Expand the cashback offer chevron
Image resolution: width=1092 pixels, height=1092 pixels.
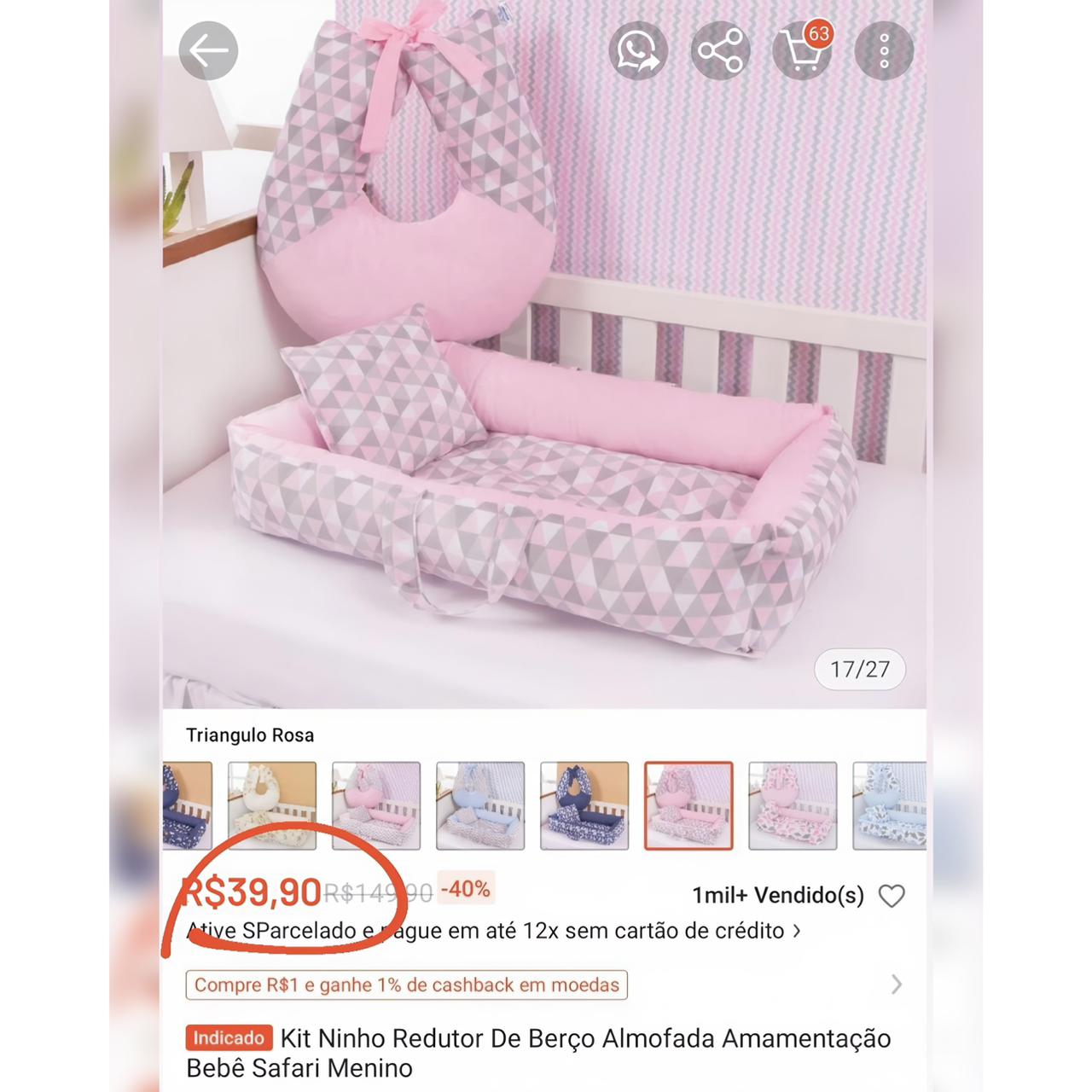pos(897,985)
